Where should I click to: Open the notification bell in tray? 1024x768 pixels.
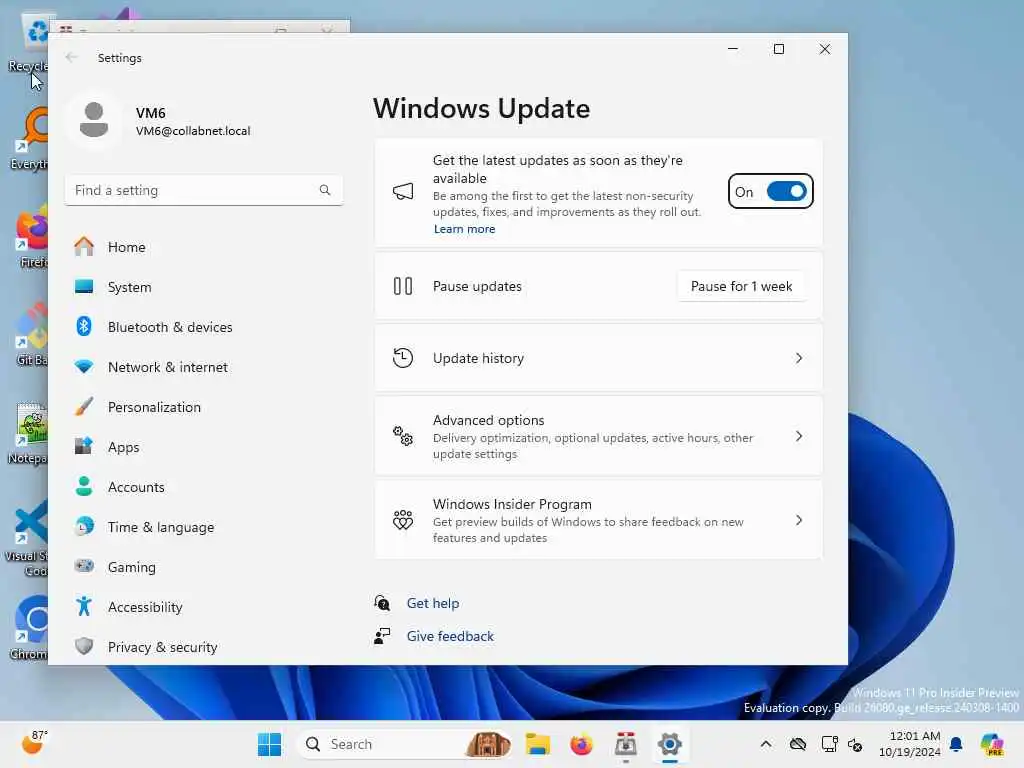click(956, 744)
